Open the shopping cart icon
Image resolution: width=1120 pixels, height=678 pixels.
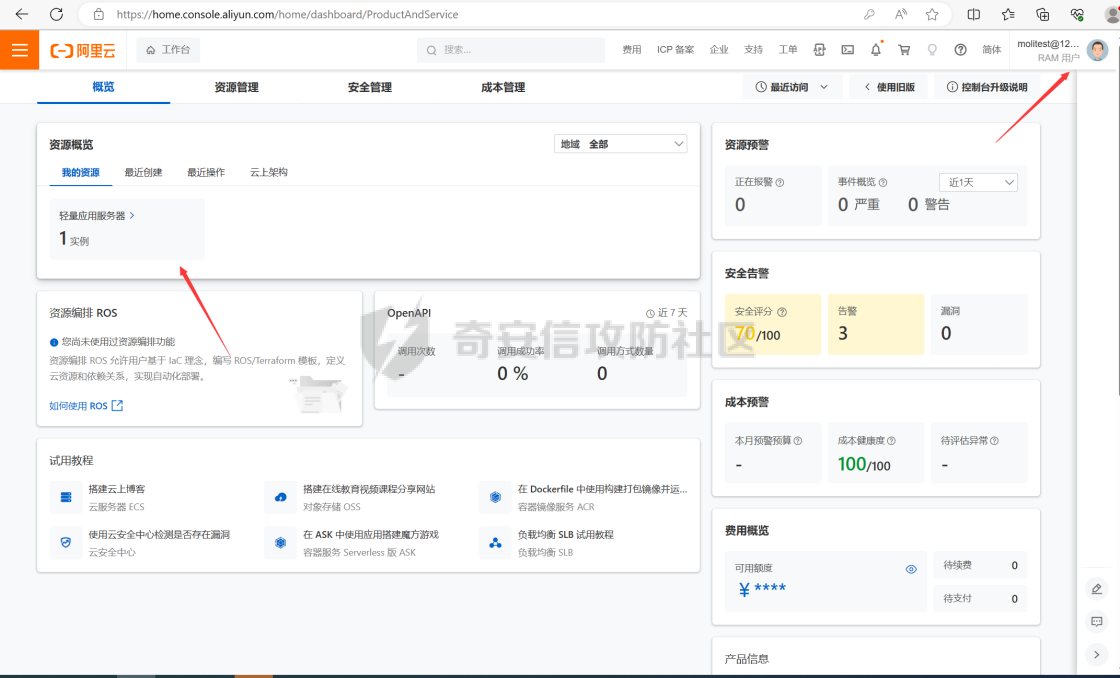[x=904, y=50]
